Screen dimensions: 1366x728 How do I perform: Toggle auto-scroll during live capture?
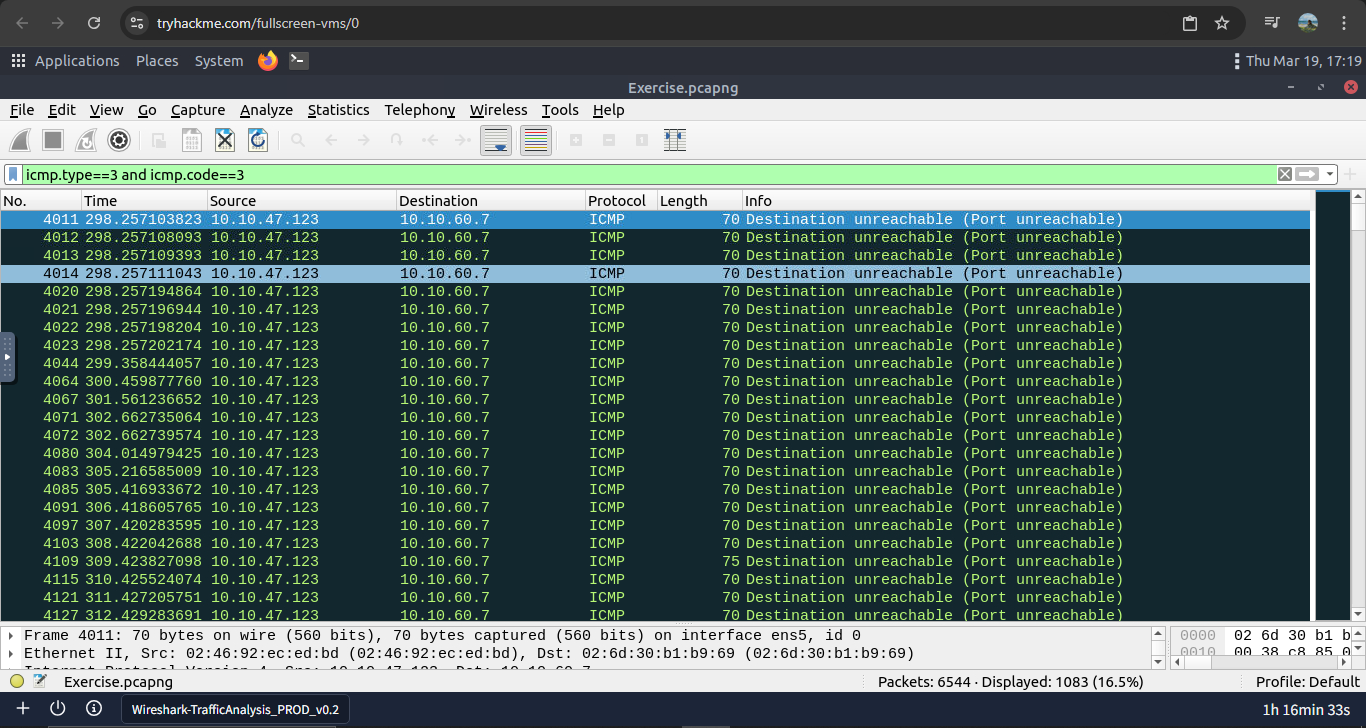click(x=497, y=141)
